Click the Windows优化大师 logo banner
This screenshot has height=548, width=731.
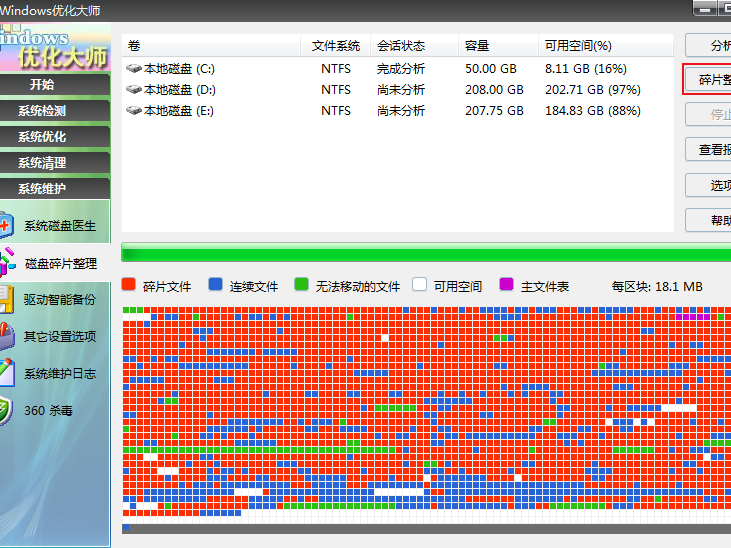click(x=55, y=48)
